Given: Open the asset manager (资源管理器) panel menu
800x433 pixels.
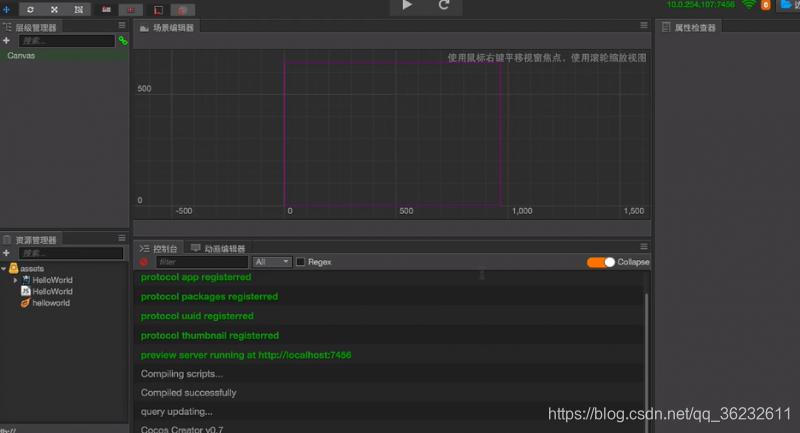Looking at the screenshot, I should point(121,238).
